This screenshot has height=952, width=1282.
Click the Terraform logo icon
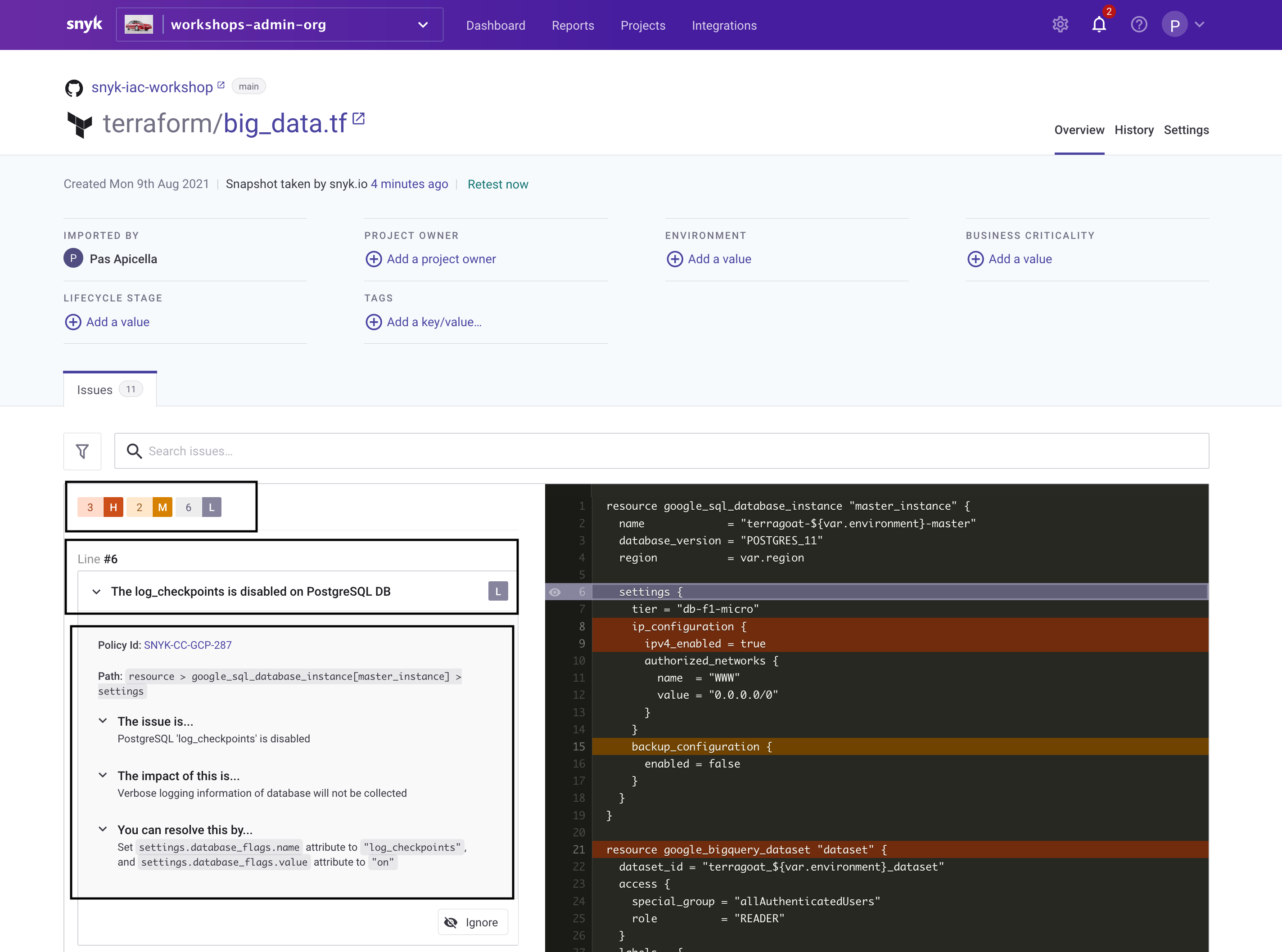[x=80, y=125]
